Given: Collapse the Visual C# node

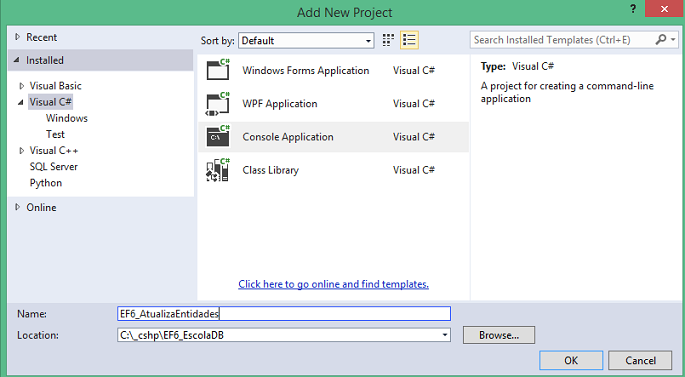Looking at the screenshot, I should click(x=21, y=102).
